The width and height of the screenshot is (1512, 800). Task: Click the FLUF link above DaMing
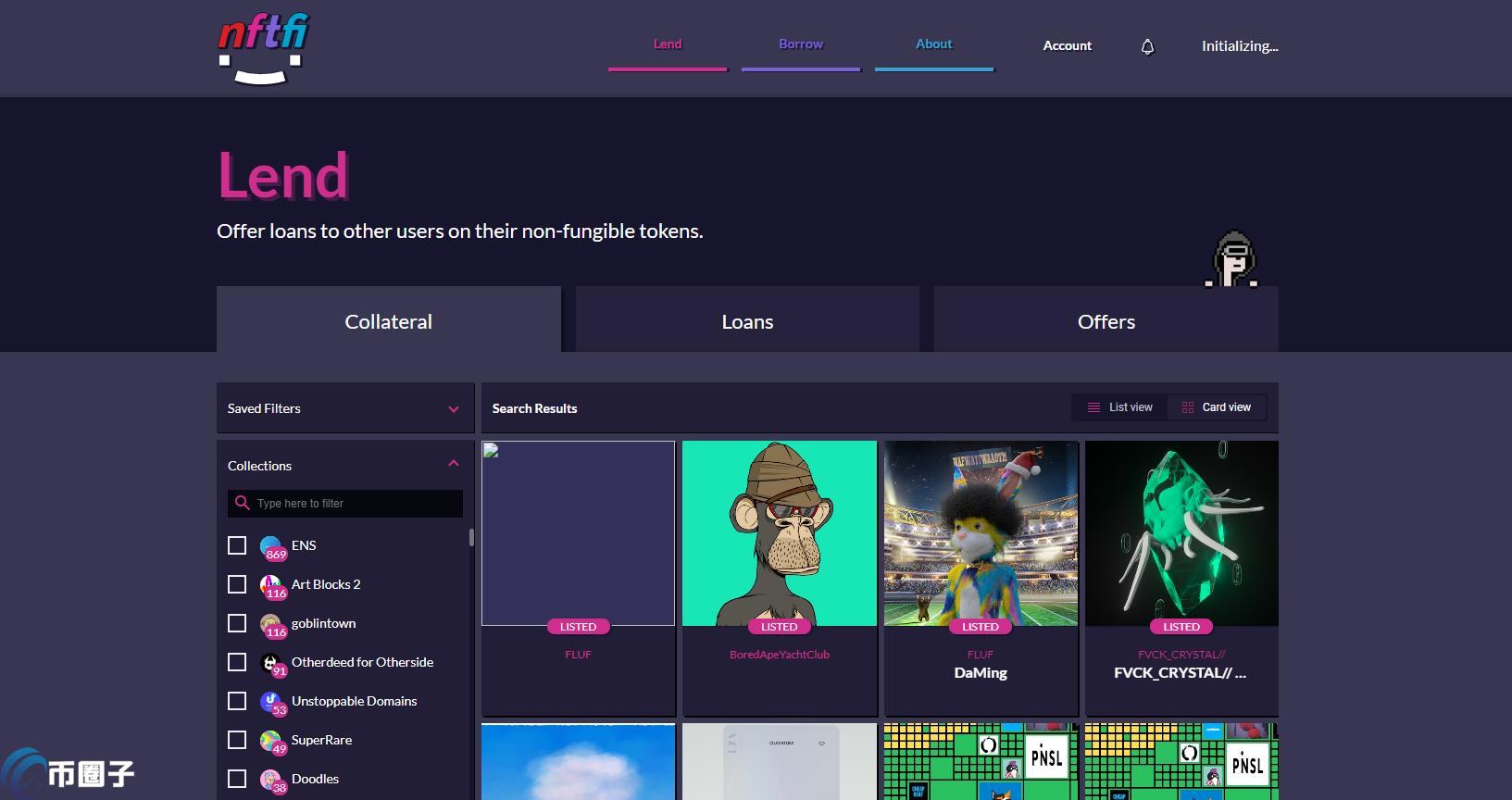(x=981, y=655)
